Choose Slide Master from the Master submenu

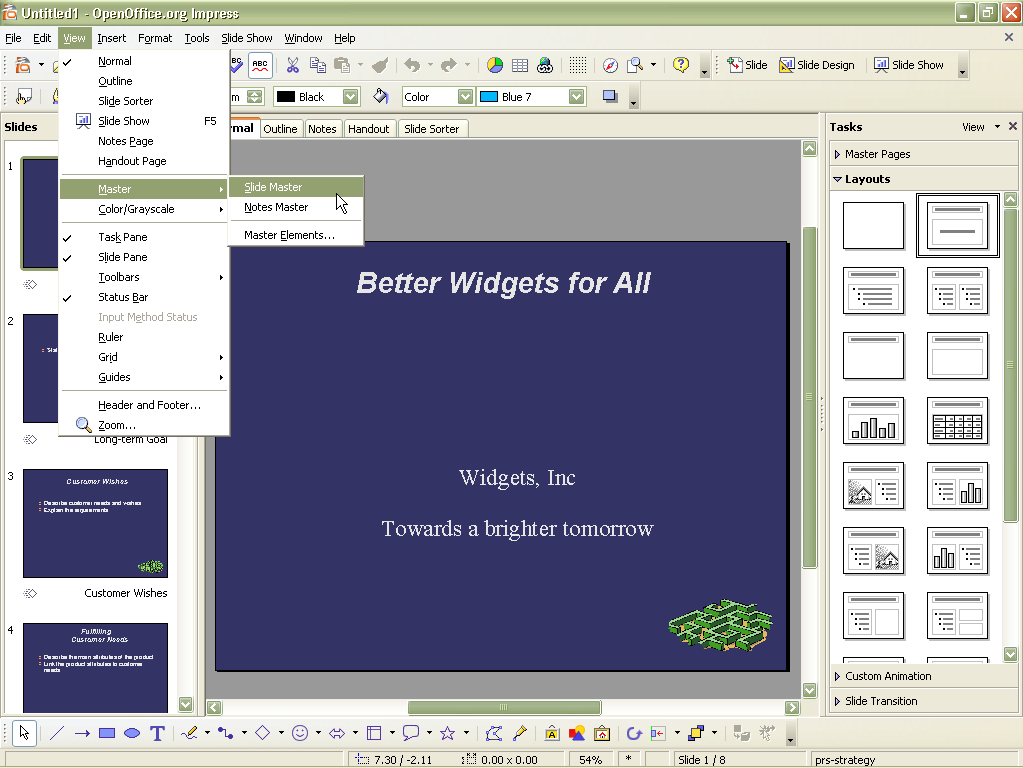coord(296,187)
